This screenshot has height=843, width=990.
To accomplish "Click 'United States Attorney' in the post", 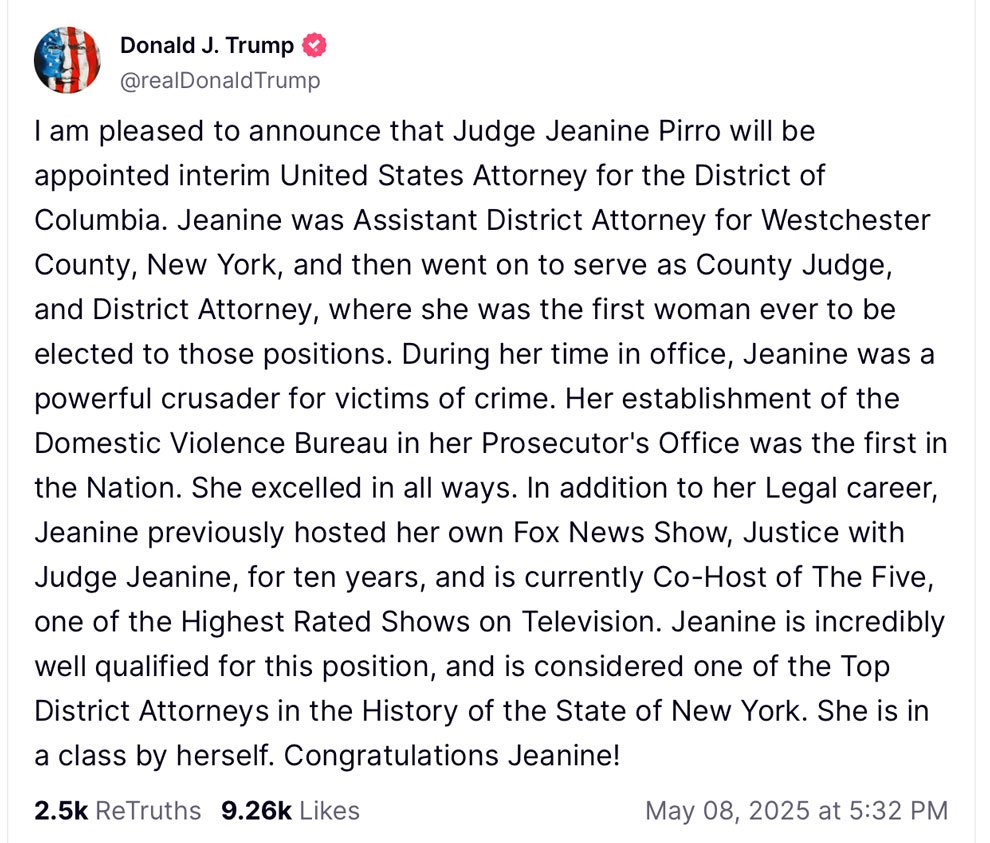I will (x=433, y=176).
